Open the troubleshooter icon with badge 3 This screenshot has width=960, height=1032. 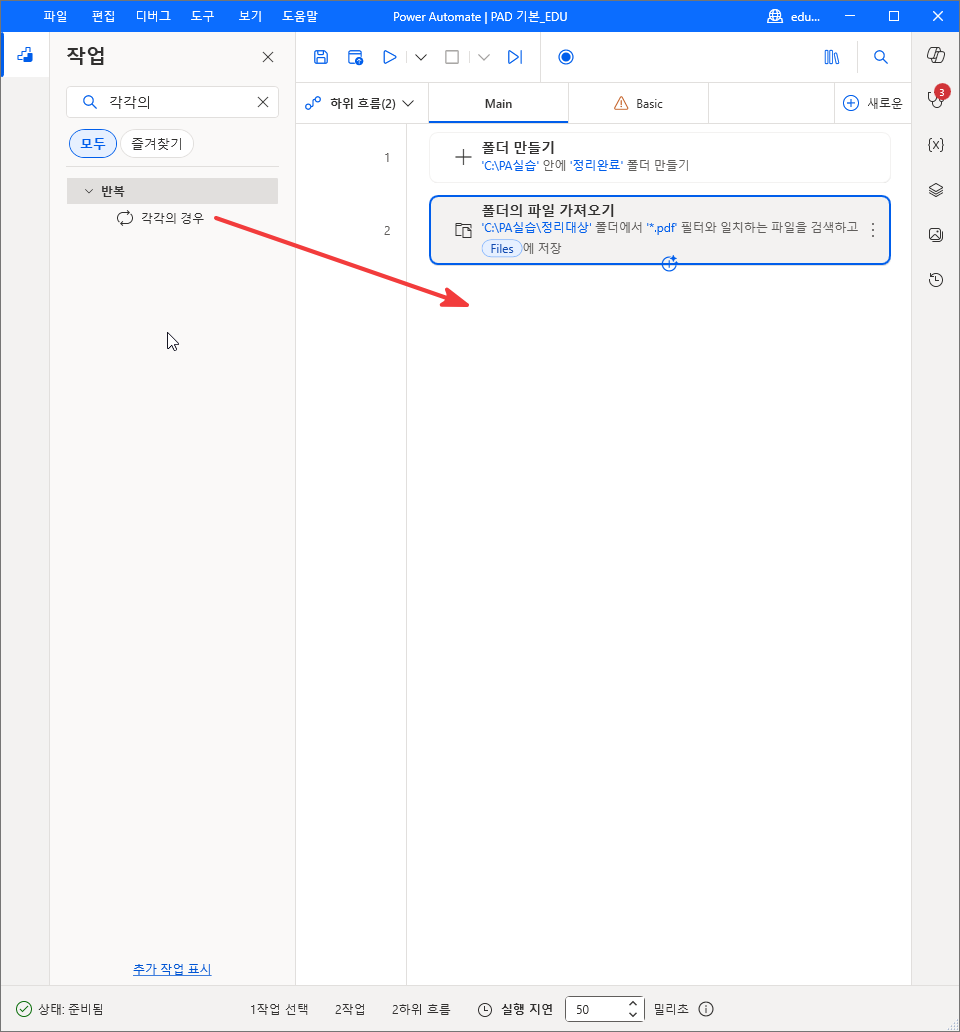coord(936,99)
